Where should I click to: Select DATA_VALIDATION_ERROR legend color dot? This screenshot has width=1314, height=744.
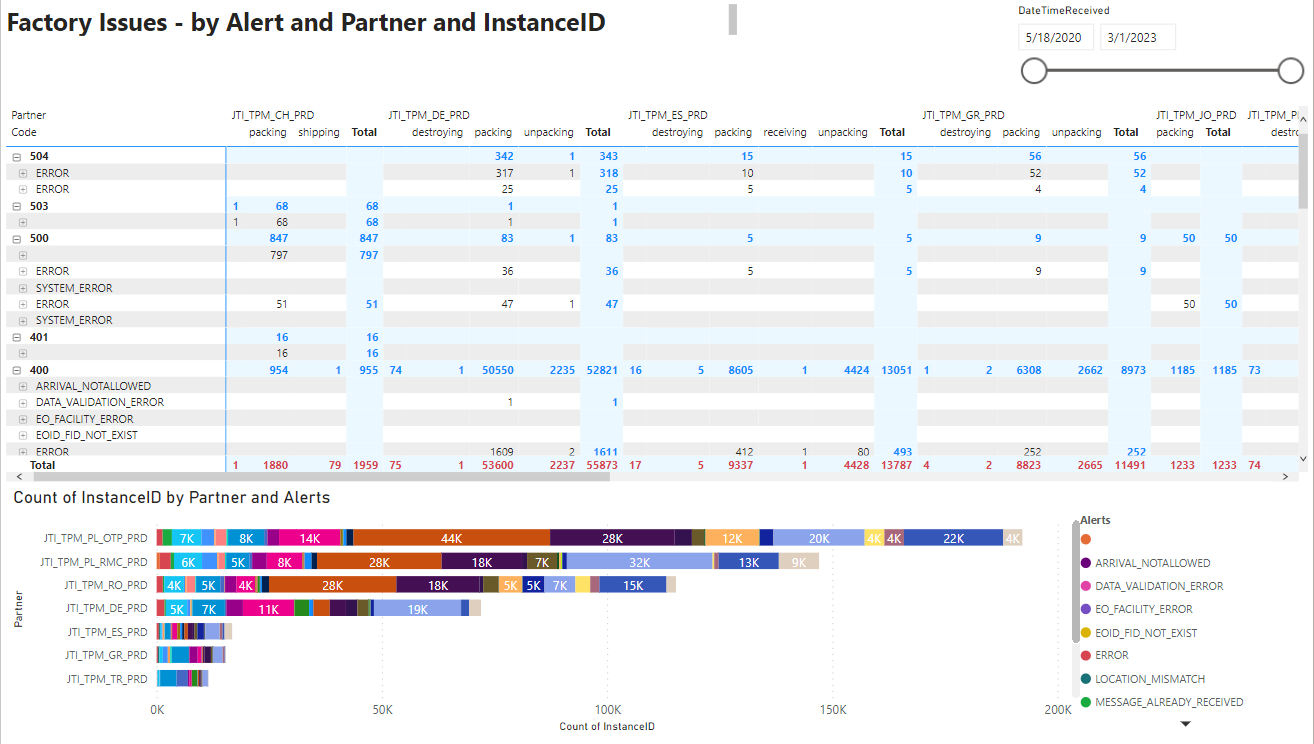point(1086,586)
